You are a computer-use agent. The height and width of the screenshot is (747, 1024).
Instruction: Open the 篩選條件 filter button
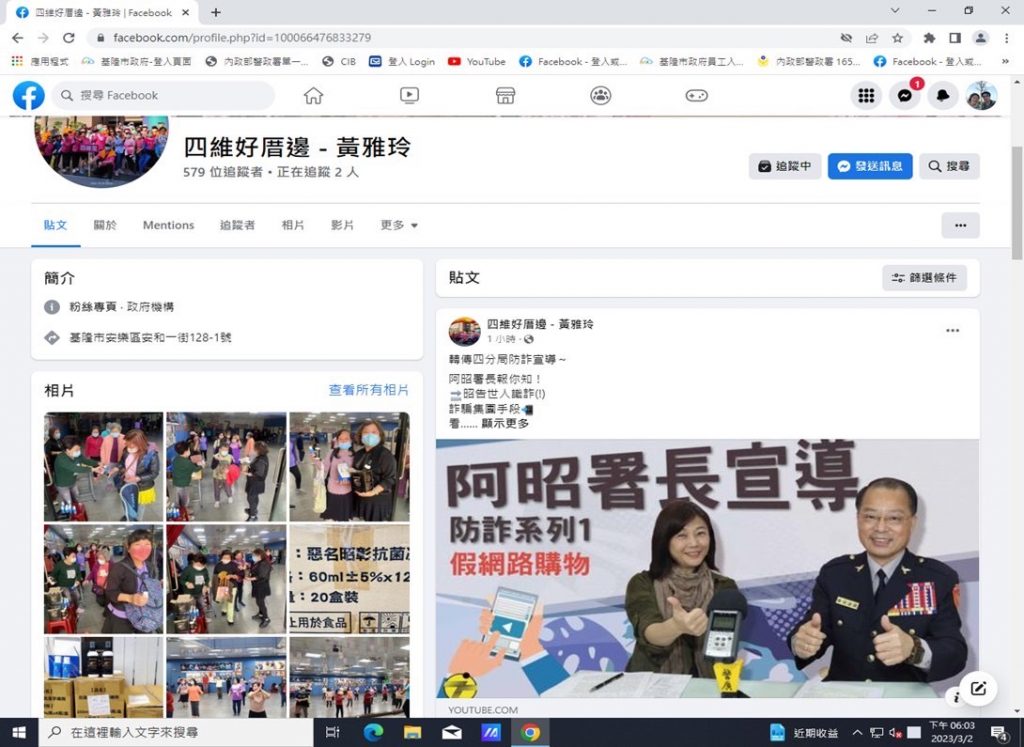tap(924, 277)
